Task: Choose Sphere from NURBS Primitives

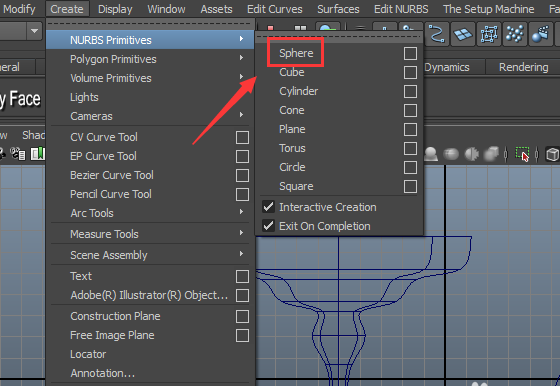Action: [x=296, y=53]
